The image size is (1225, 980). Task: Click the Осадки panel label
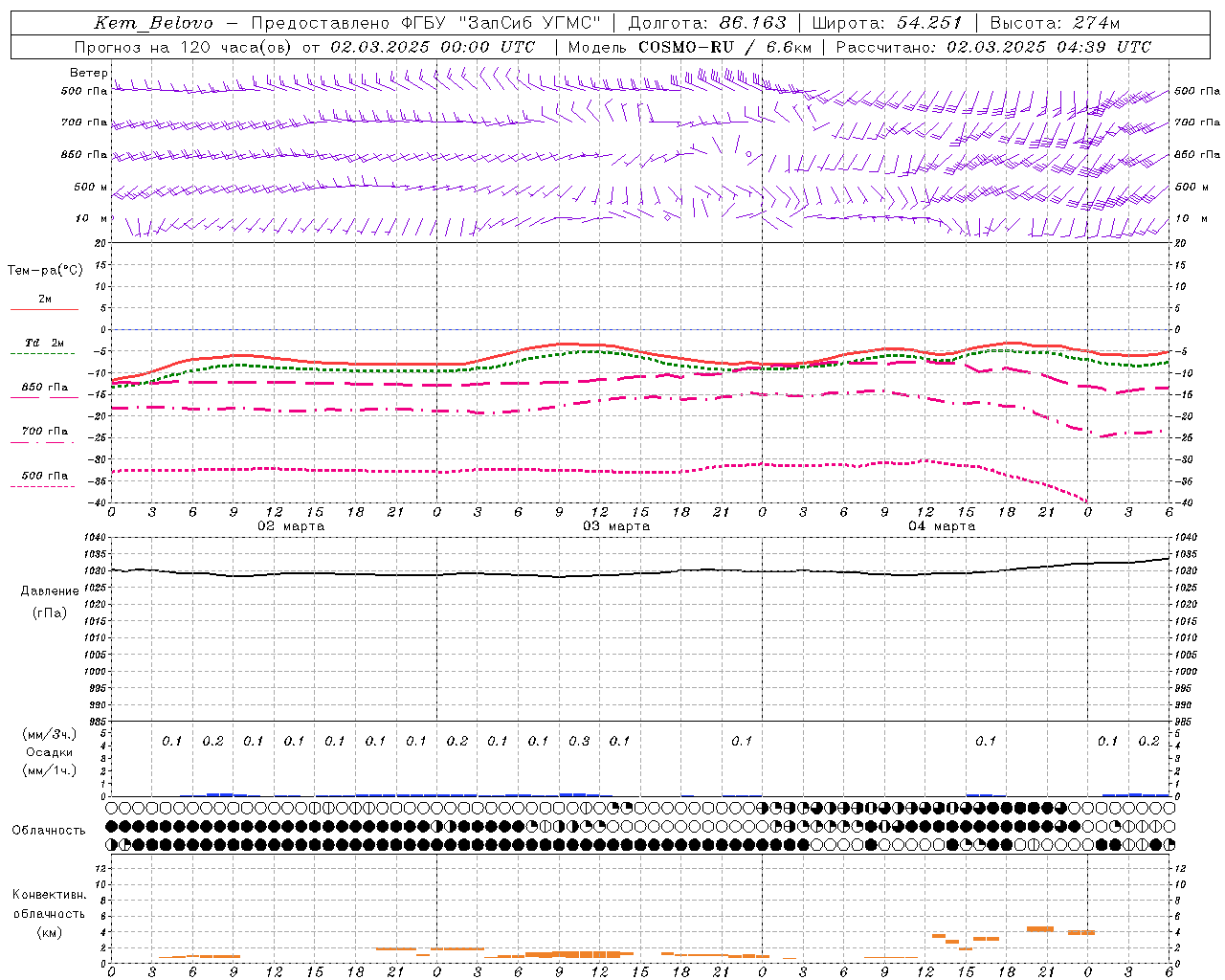(50, 752)
